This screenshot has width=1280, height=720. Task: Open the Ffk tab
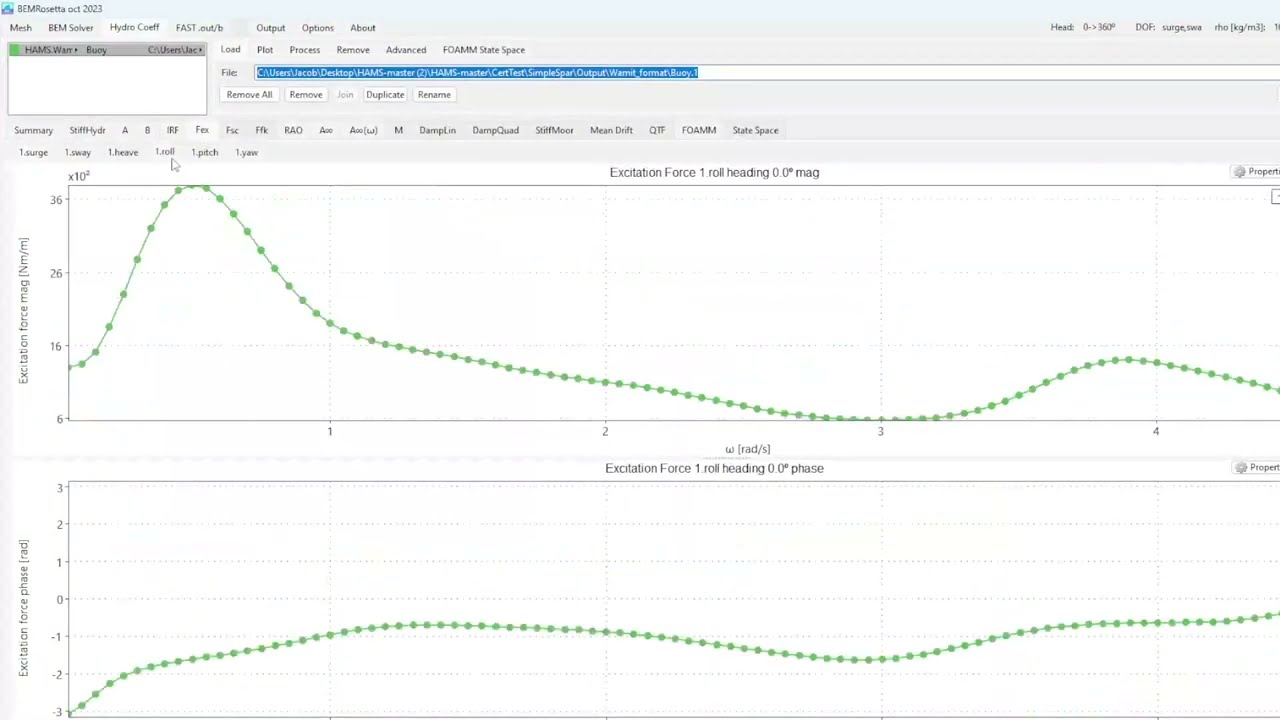click(262, 131)
